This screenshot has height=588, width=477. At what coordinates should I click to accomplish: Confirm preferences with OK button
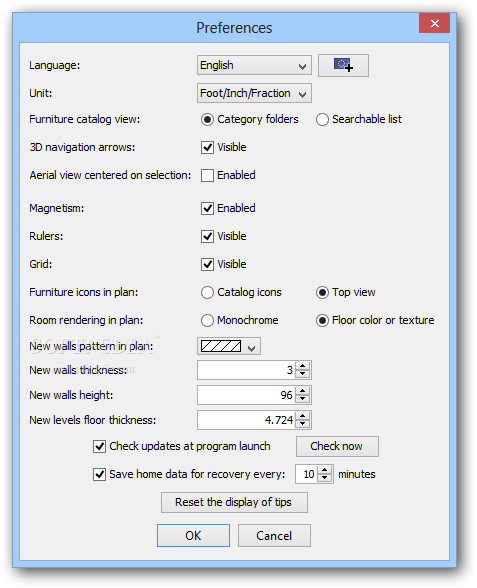(194, 536)
